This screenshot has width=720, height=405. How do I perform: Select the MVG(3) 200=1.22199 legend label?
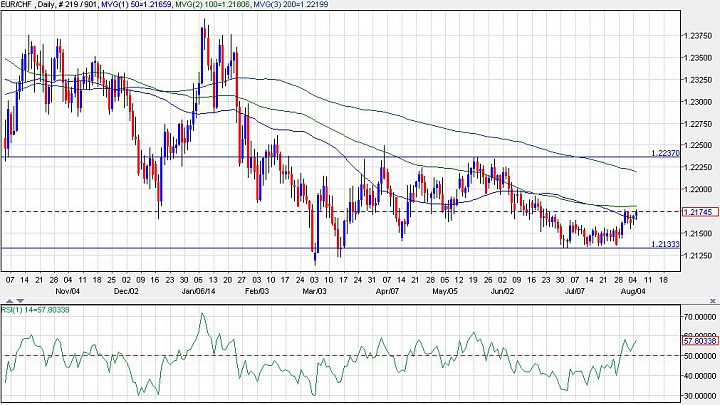(x=291, y=4)
